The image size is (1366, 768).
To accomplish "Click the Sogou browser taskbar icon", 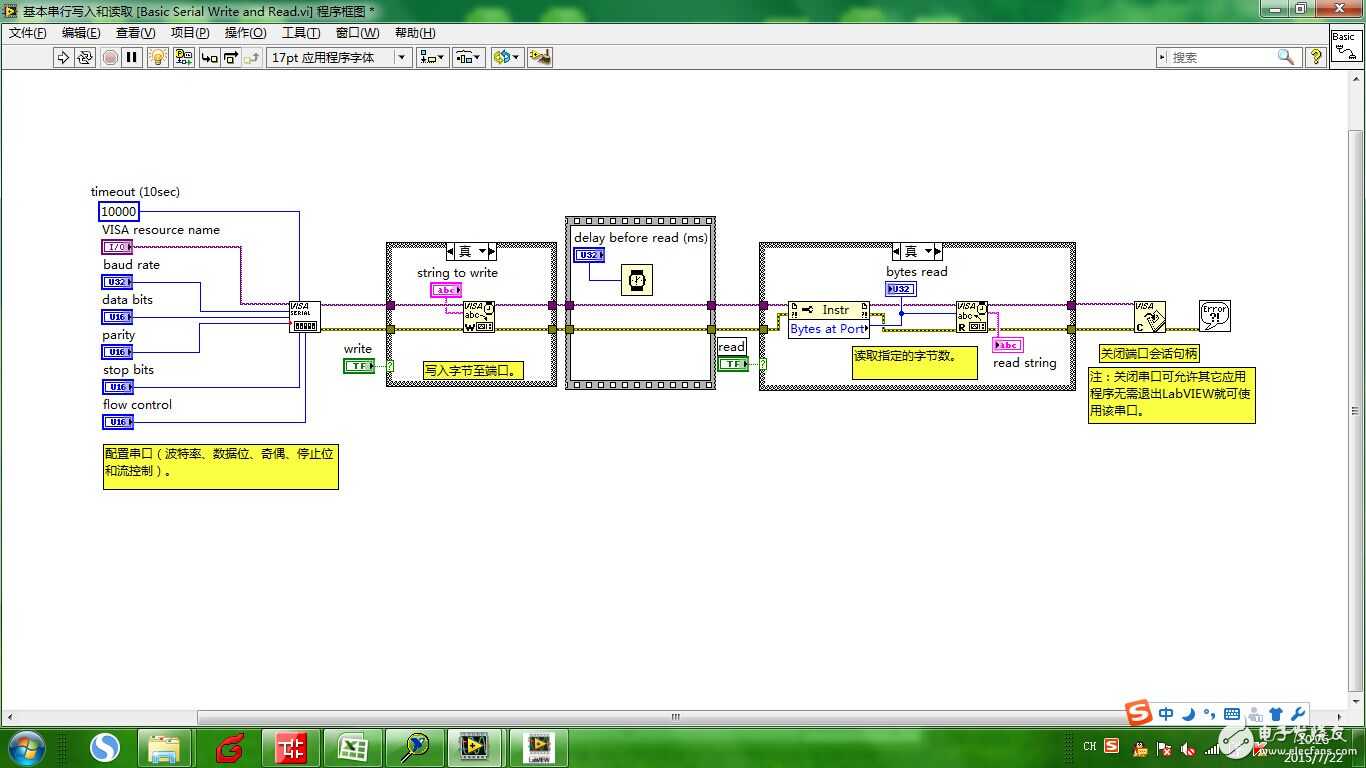I will coord(105,747).
